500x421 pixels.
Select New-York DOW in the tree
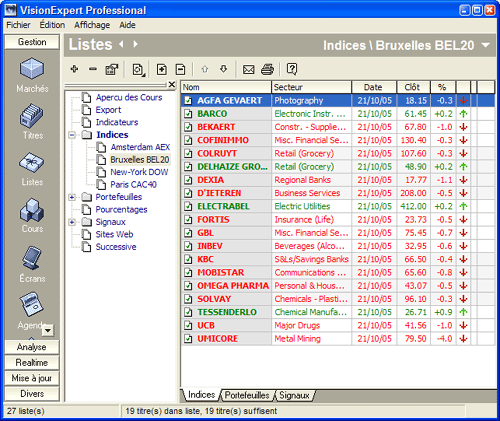139,172
